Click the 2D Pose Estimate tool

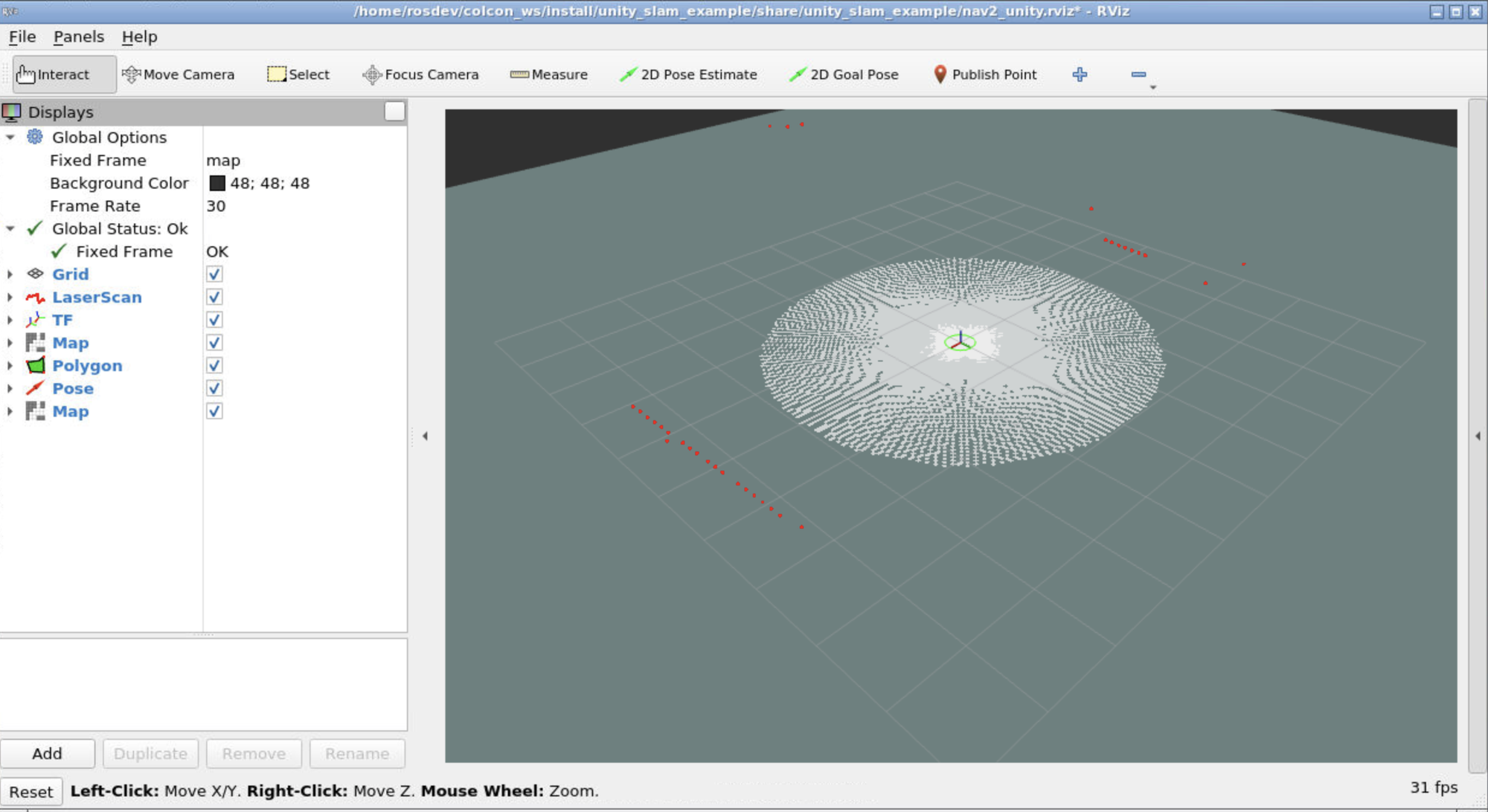tap(688, 74)
